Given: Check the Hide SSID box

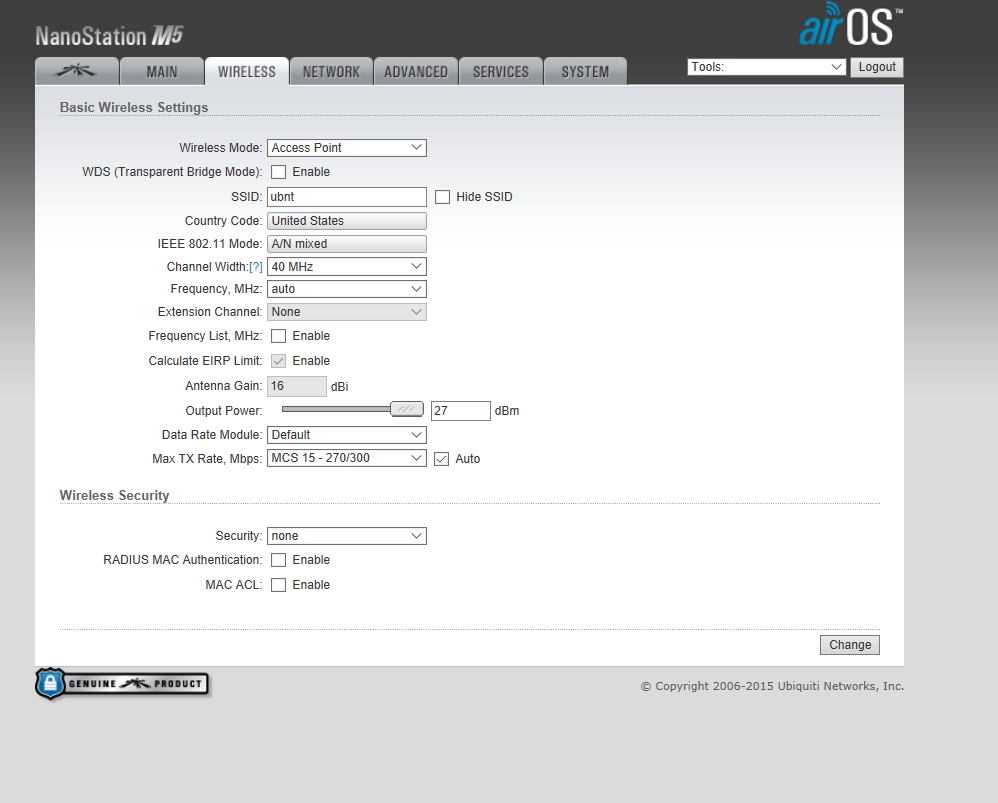Looking at the screenshot, I should (443, 197).
